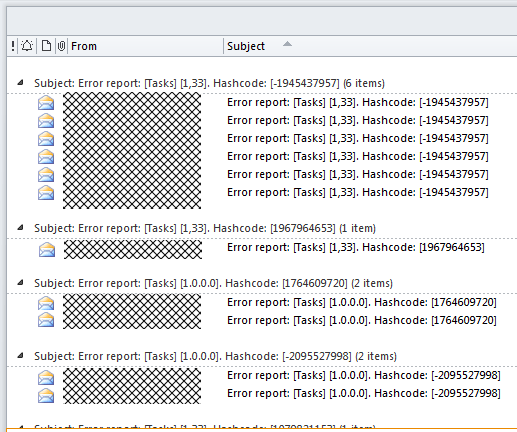Select last envelope icon in Hashcode -2095527998 group
The height and width of the screenshot is (432, 517).
tap(46, 396)
